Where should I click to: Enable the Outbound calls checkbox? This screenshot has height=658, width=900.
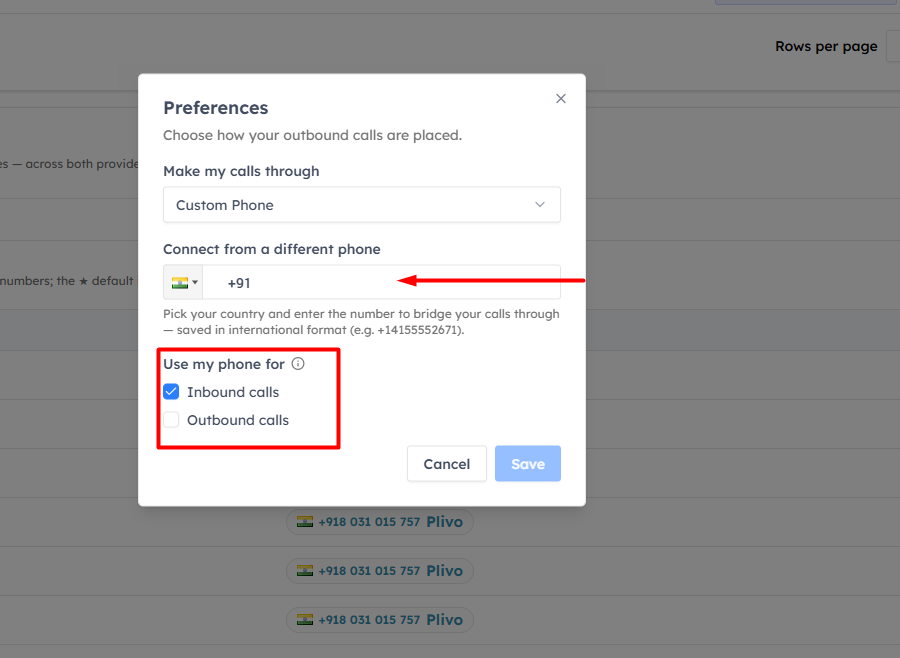171,420
